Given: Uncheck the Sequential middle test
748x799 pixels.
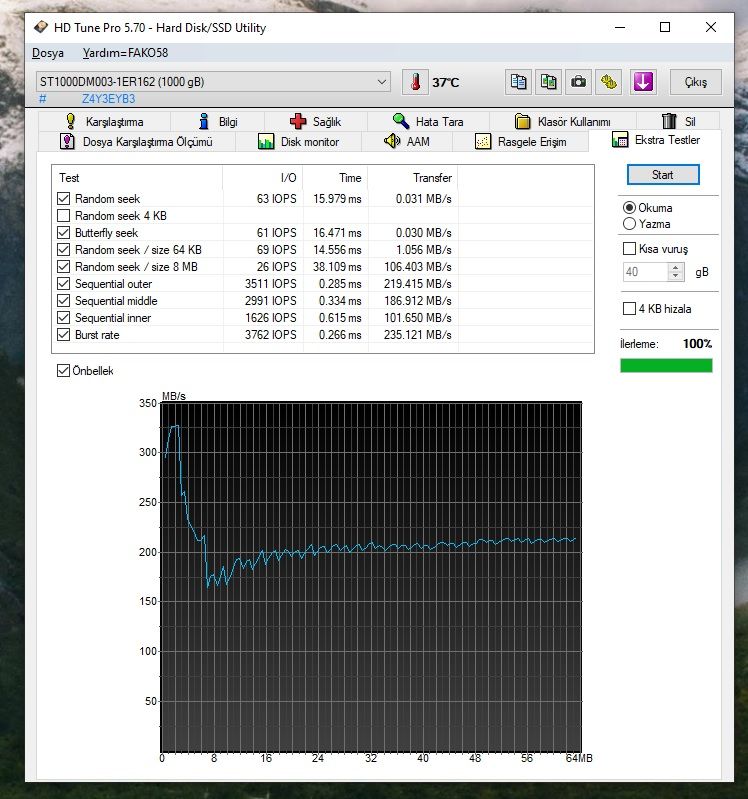Looking at the screenshot, I should pos(63,301).
